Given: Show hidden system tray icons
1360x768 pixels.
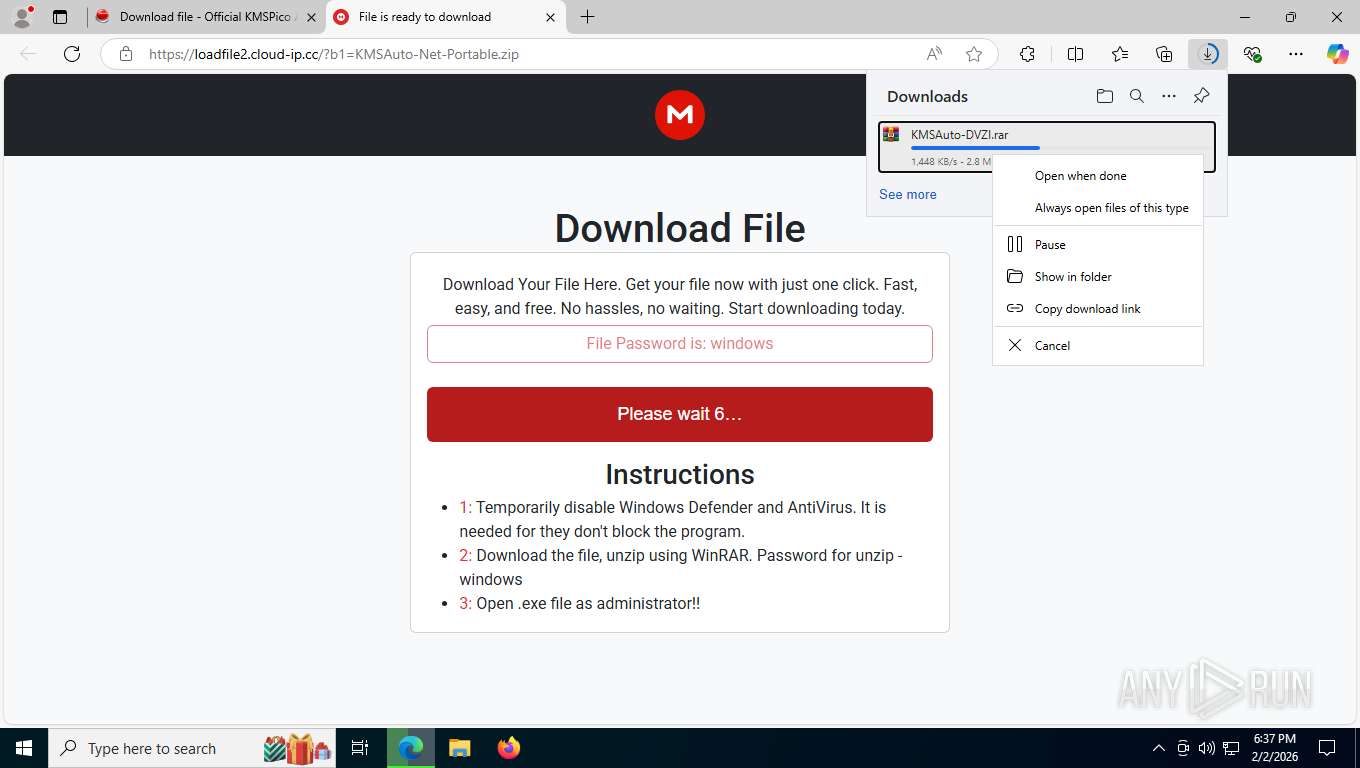Looking at the screenshot, I should 1159,748.
